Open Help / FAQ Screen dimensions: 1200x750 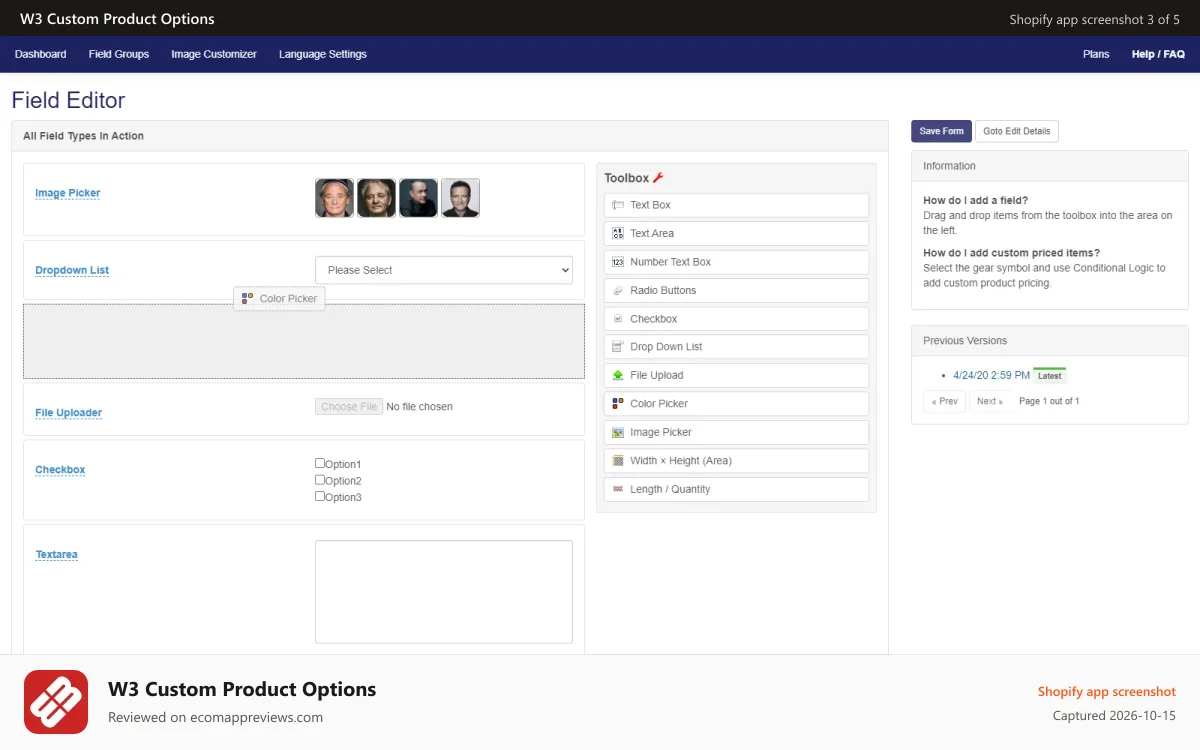point(1158,54)
